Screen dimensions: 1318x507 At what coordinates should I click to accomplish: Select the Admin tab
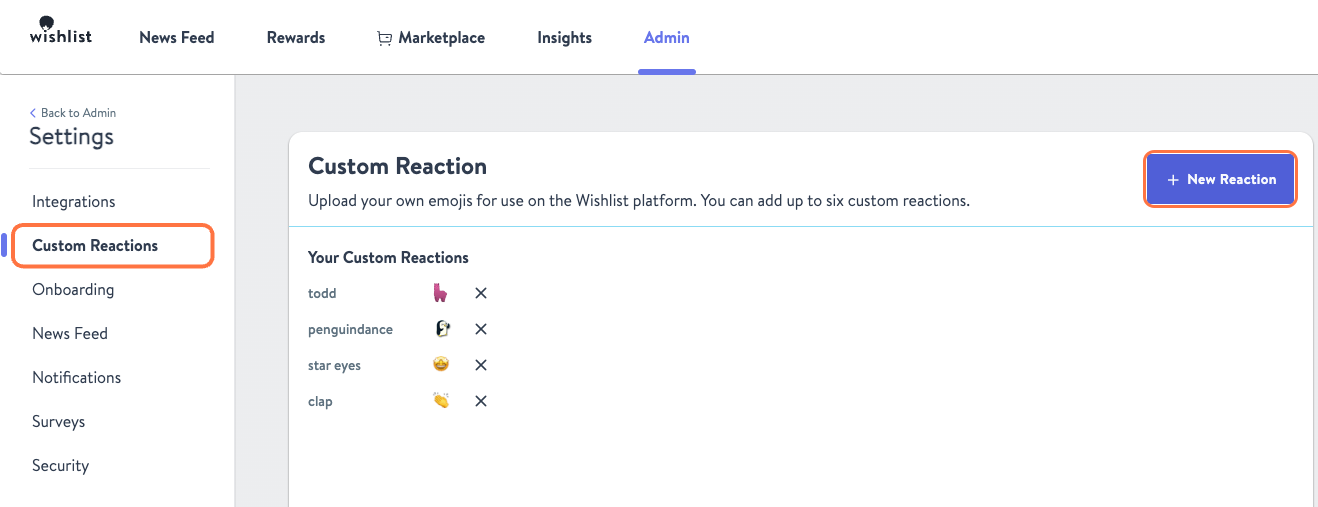[667, 37]
